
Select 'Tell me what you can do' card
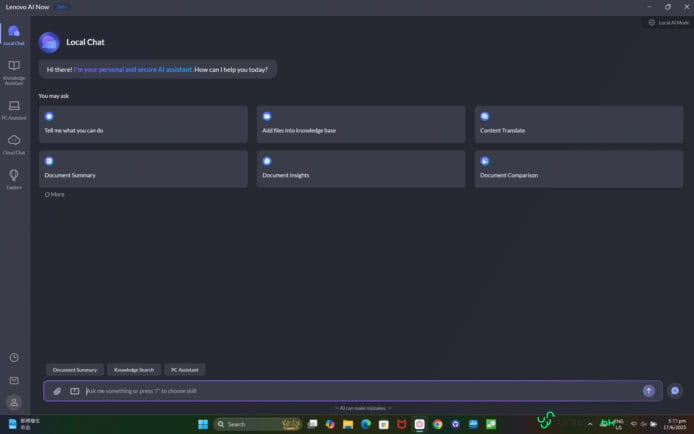[143, 124]
